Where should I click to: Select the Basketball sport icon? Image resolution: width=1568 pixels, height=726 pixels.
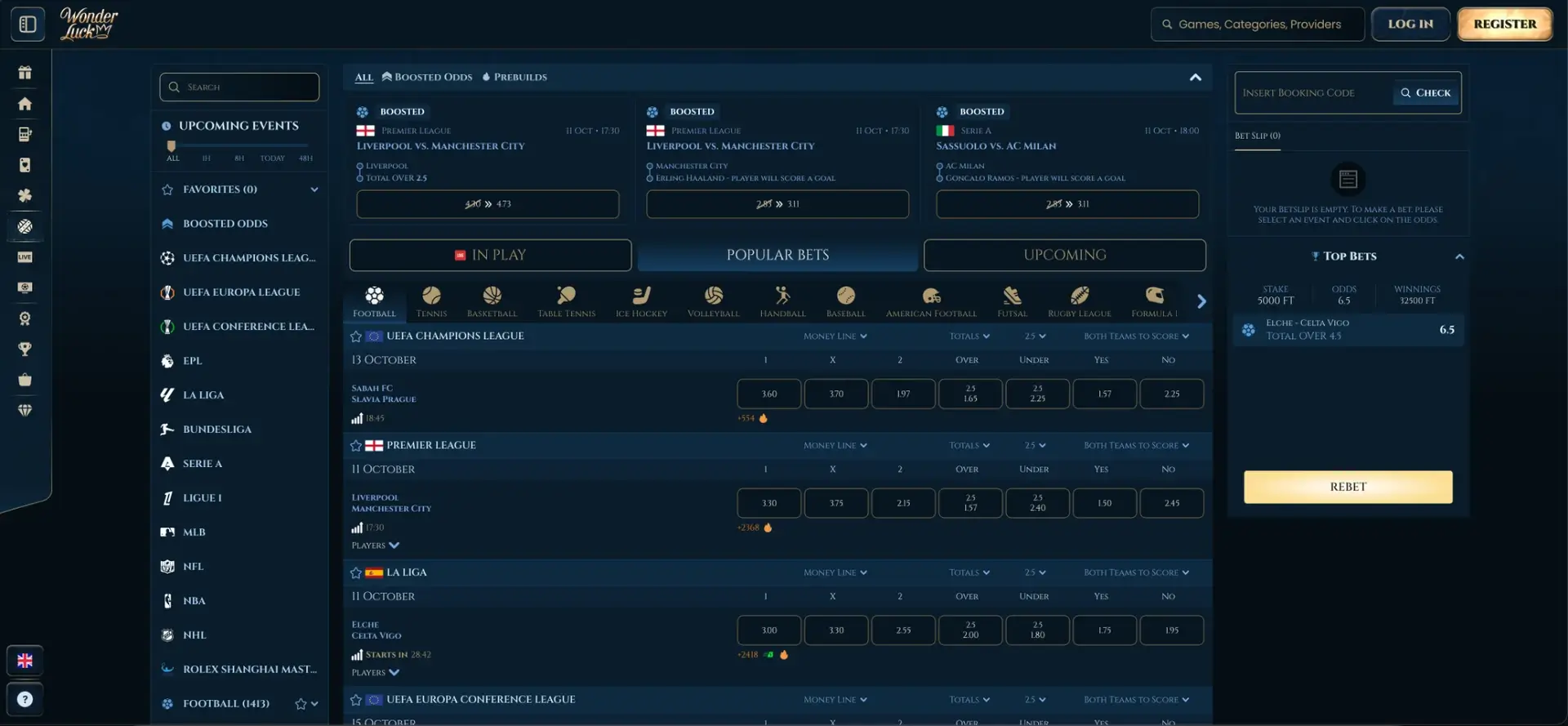coord(492,301)
